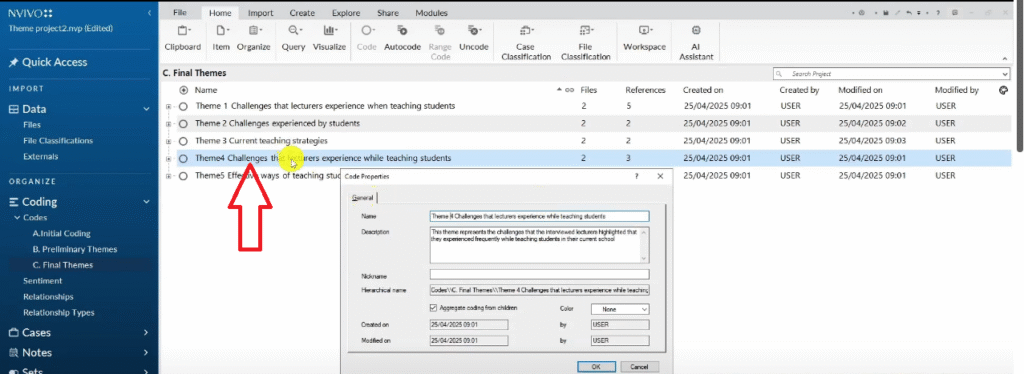Open the Color dropdown in Code Properties
Image resolution: width=1024 pixels, height=374 pixels.
point(620,309)
